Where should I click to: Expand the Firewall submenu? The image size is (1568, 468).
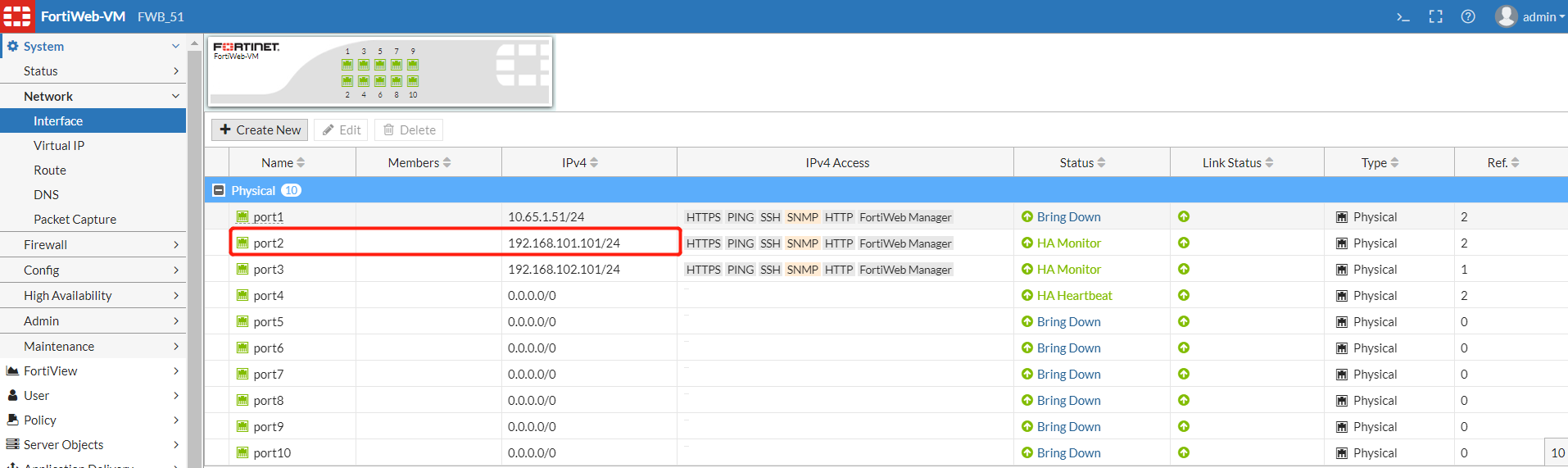(93, 245)
